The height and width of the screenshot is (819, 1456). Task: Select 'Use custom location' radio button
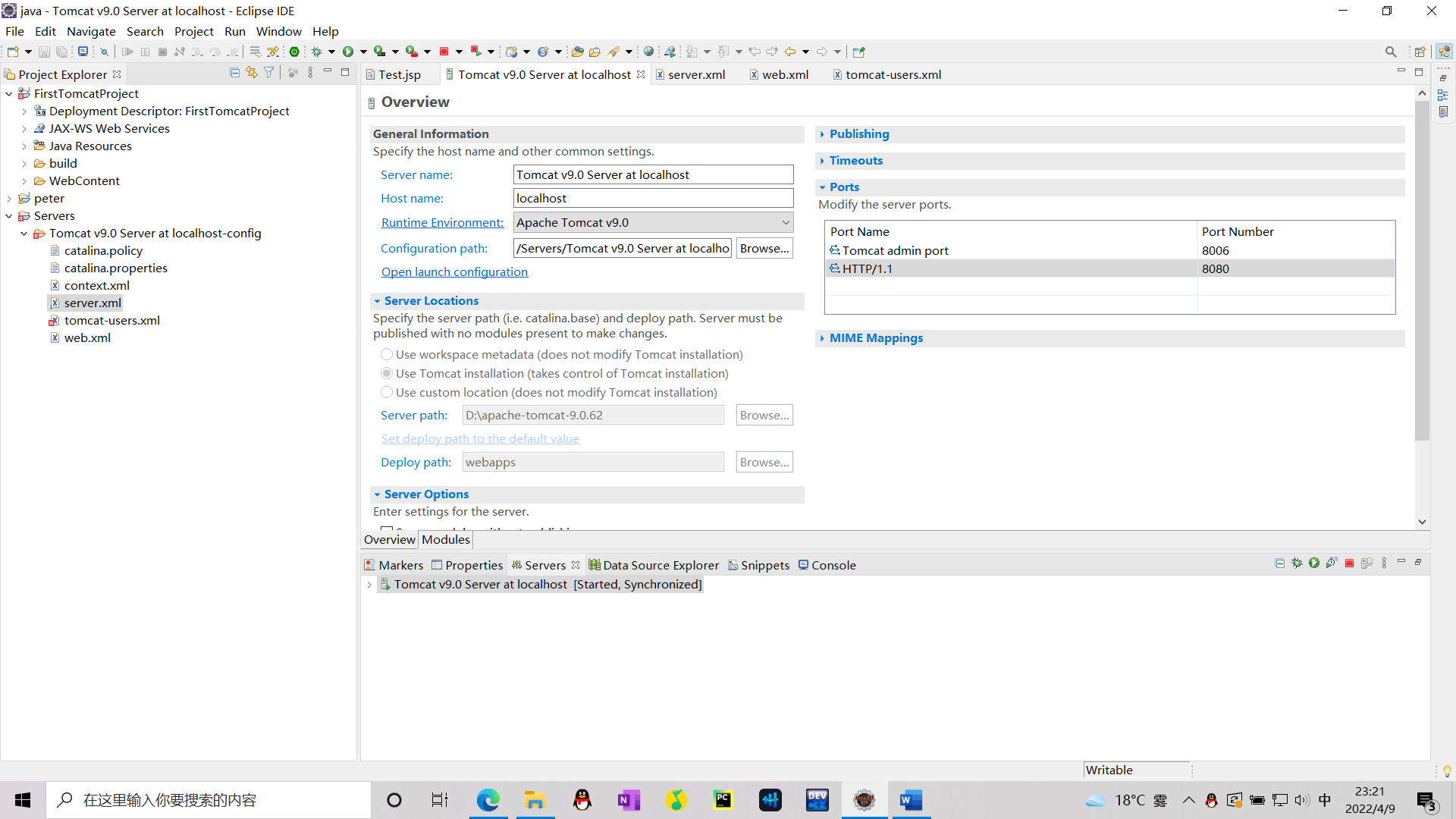[x=387, y=392]
